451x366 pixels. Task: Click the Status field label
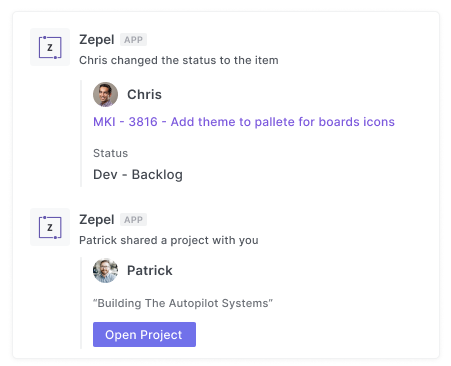coord(110,153)
